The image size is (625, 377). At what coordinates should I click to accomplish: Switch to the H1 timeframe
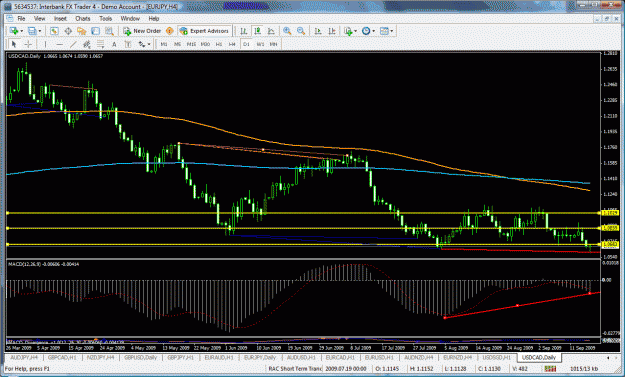(x=219, y=44)
